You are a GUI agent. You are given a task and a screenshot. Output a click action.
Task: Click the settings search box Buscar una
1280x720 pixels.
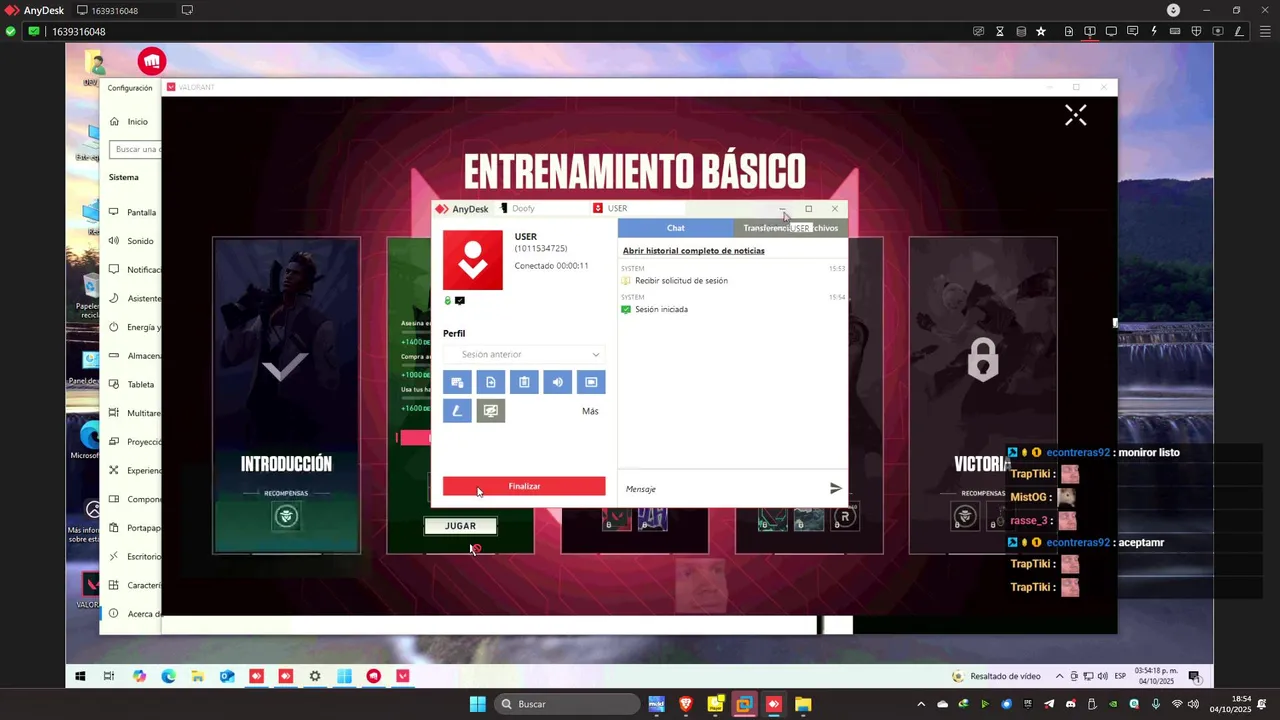click(x=135, y=149)
